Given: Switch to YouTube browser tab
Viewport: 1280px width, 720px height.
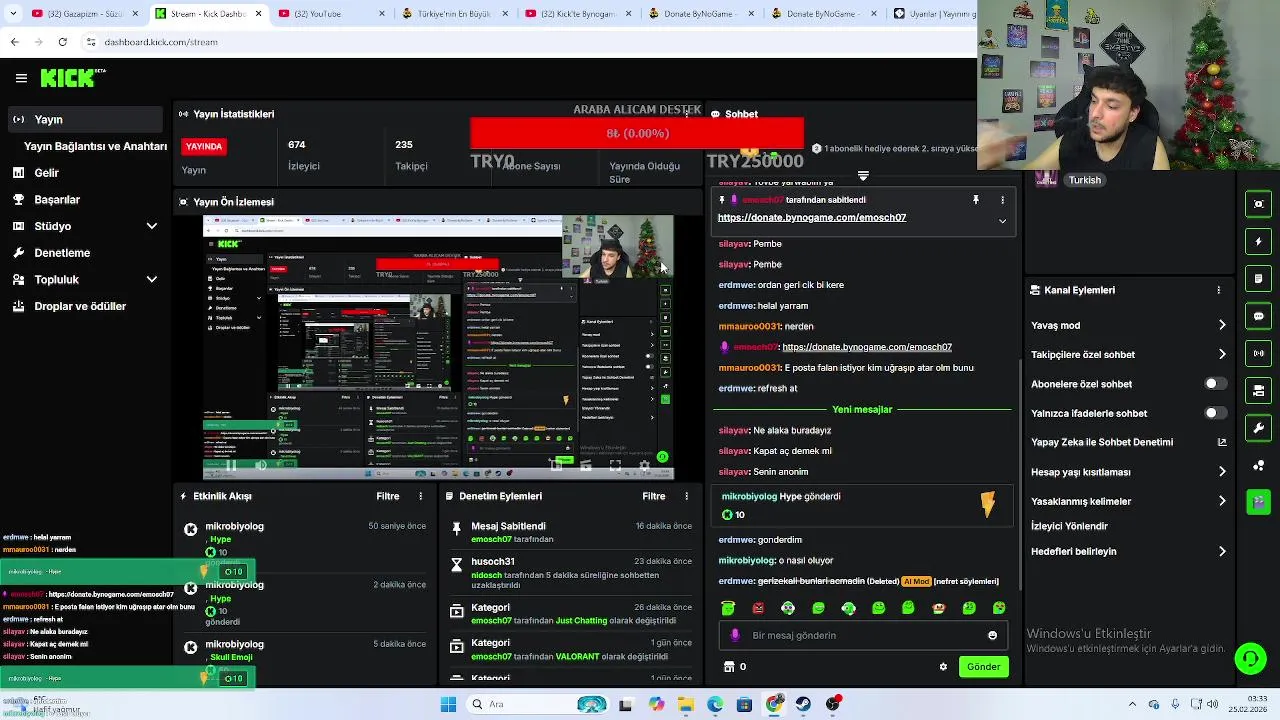Looking at the screenshot, I should pos(331,14).
